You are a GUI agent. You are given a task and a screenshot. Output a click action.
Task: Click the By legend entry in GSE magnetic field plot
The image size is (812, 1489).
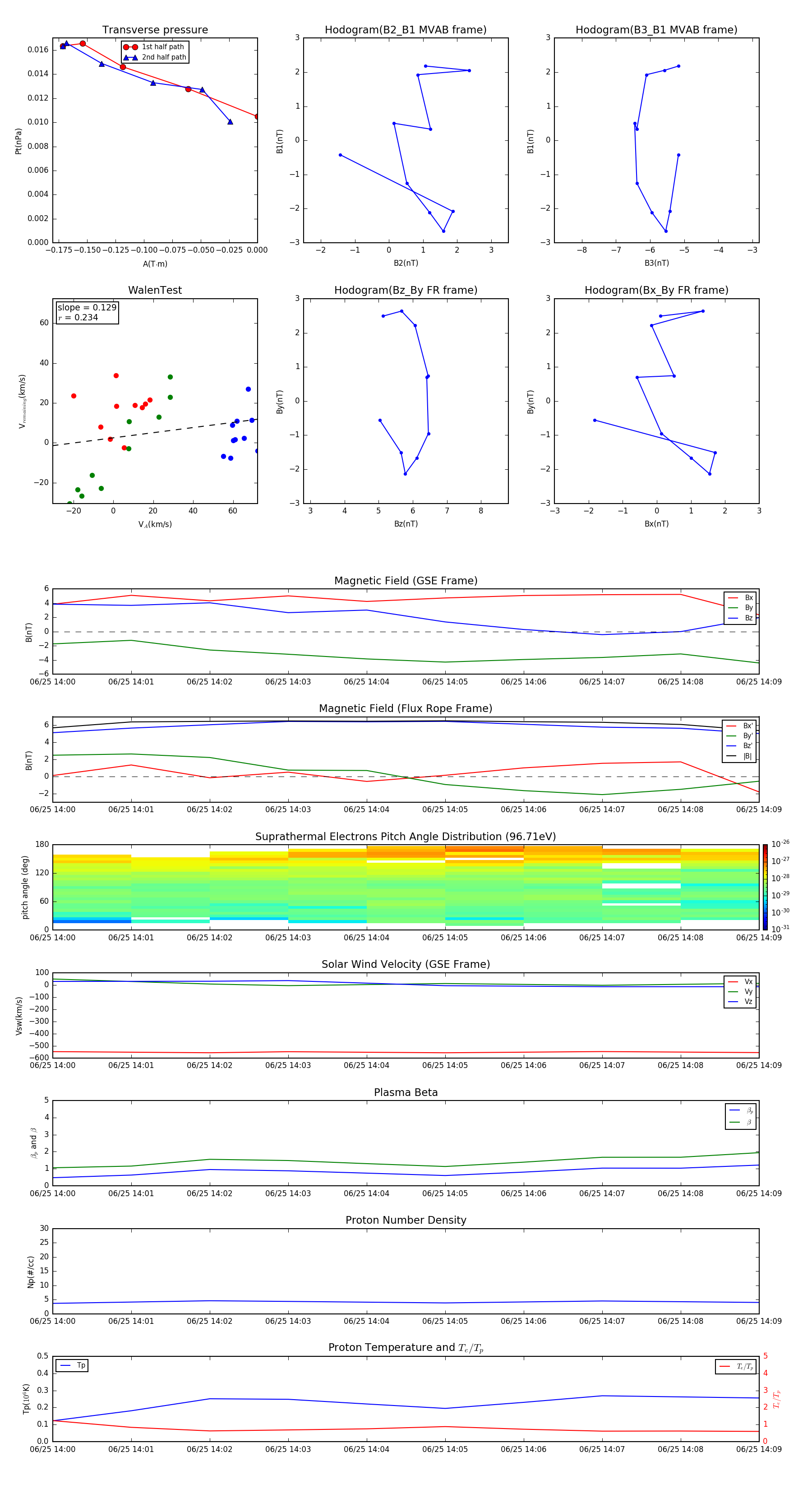[740, 607]
